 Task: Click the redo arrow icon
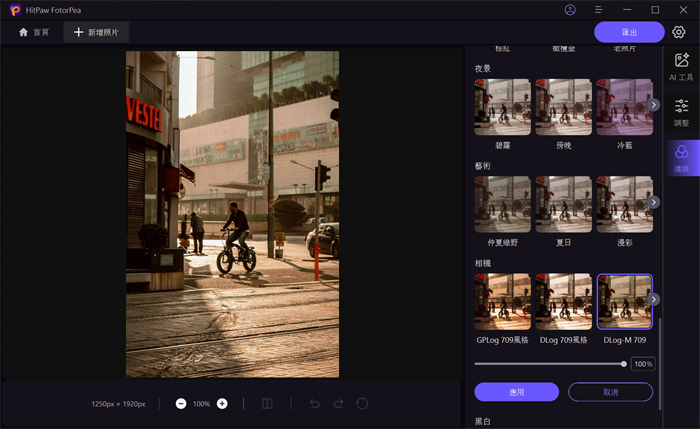[338, 404]
